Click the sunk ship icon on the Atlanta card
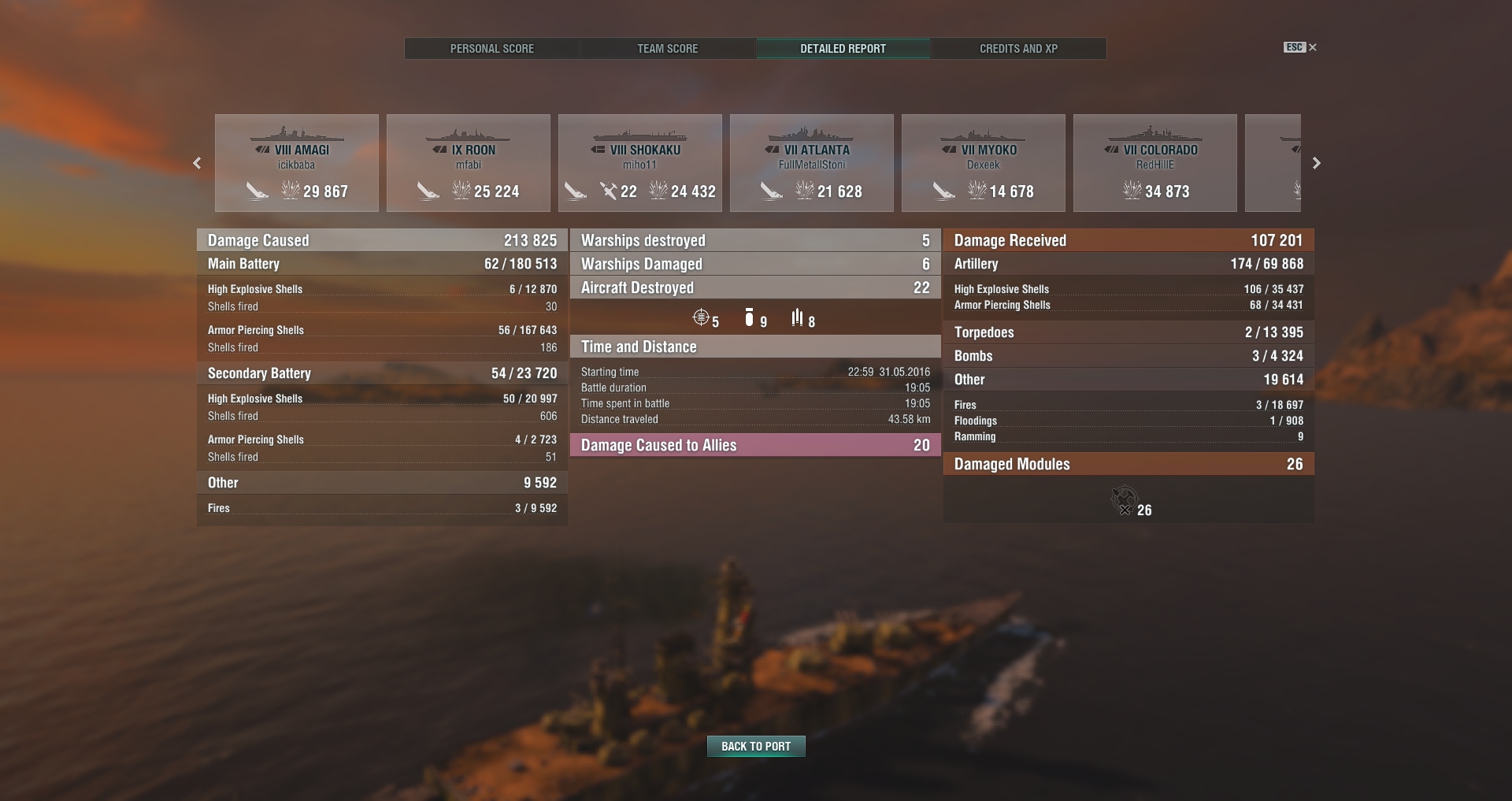 [772, 191]
